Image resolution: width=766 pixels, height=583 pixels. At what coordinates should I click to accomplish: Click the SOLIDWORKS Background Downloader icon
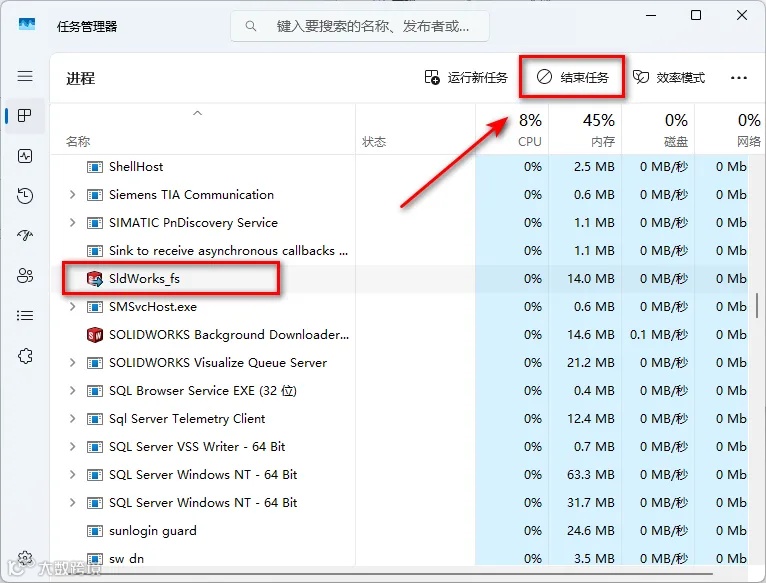point(94,335)
